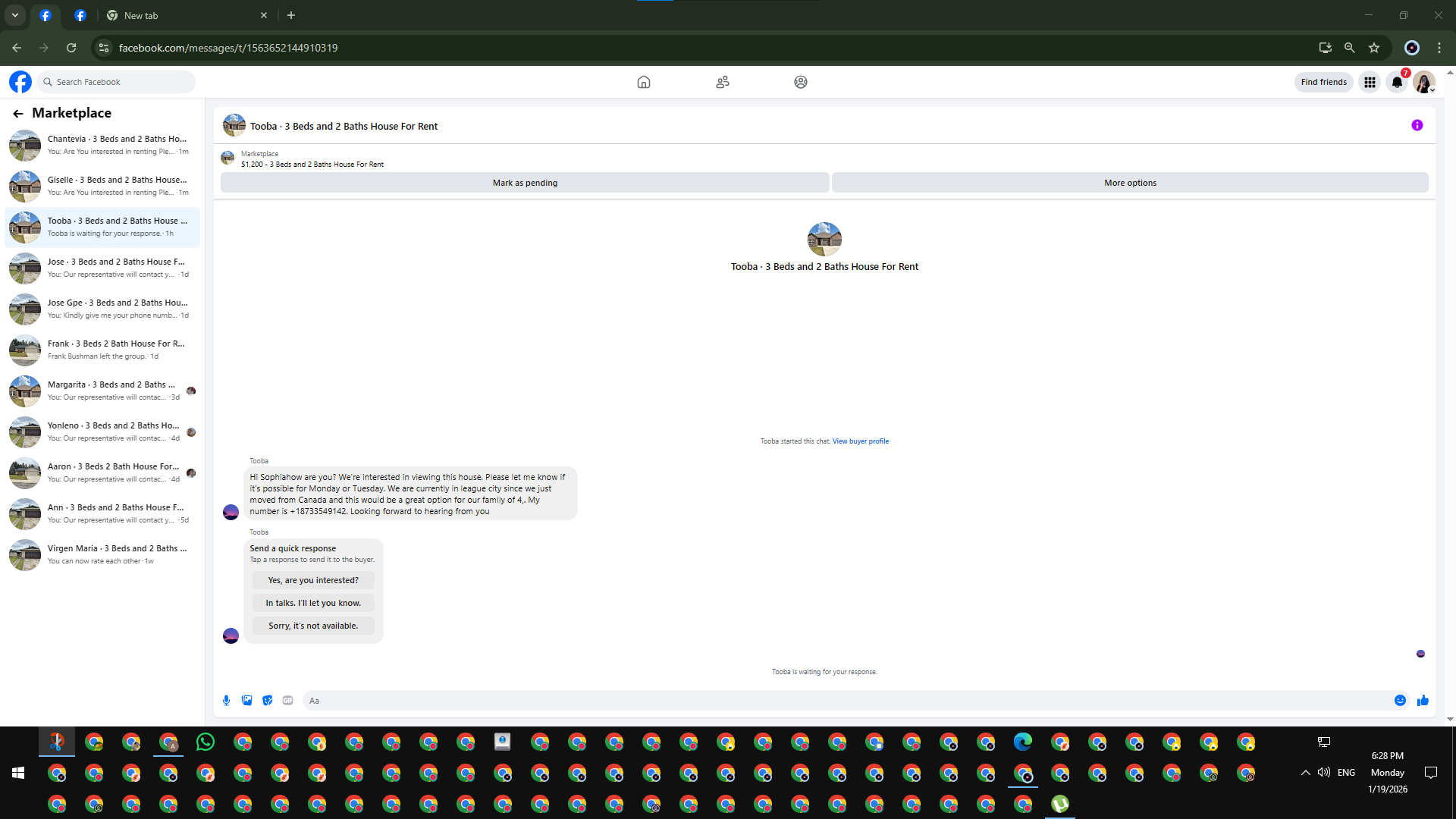Open Facebook notifications bell

[1397, 82]
